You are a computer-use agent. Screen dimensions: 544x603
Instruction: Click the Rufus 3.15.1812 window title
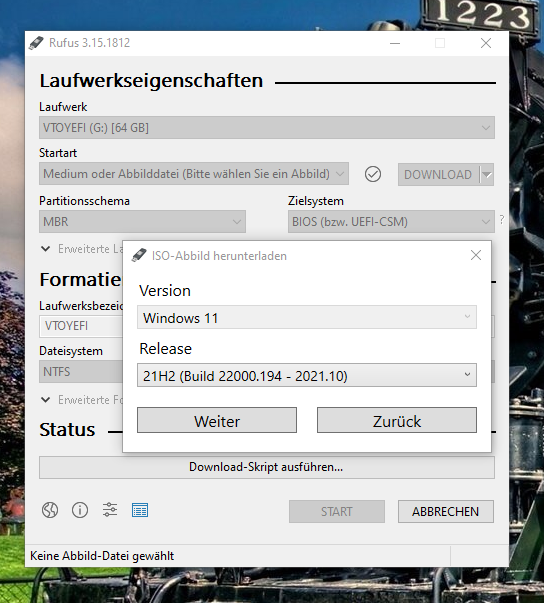pos(90,43)
